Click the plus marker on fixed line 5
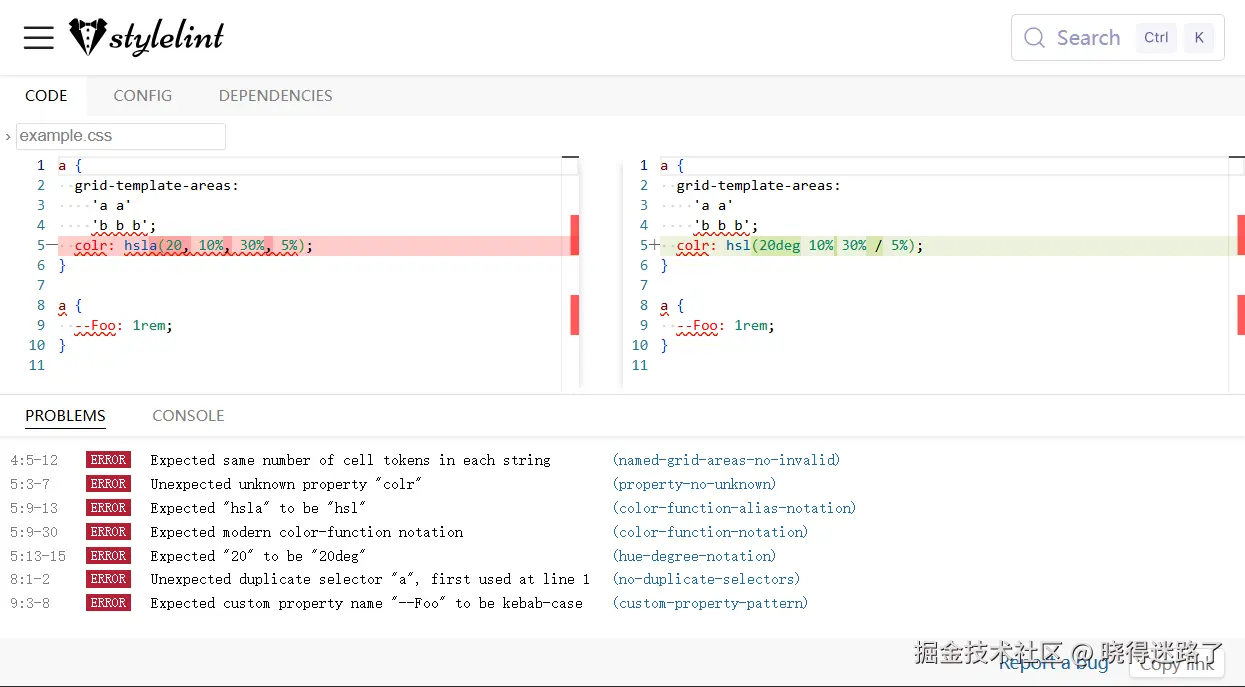The image size is (1245, 687). 655,245
